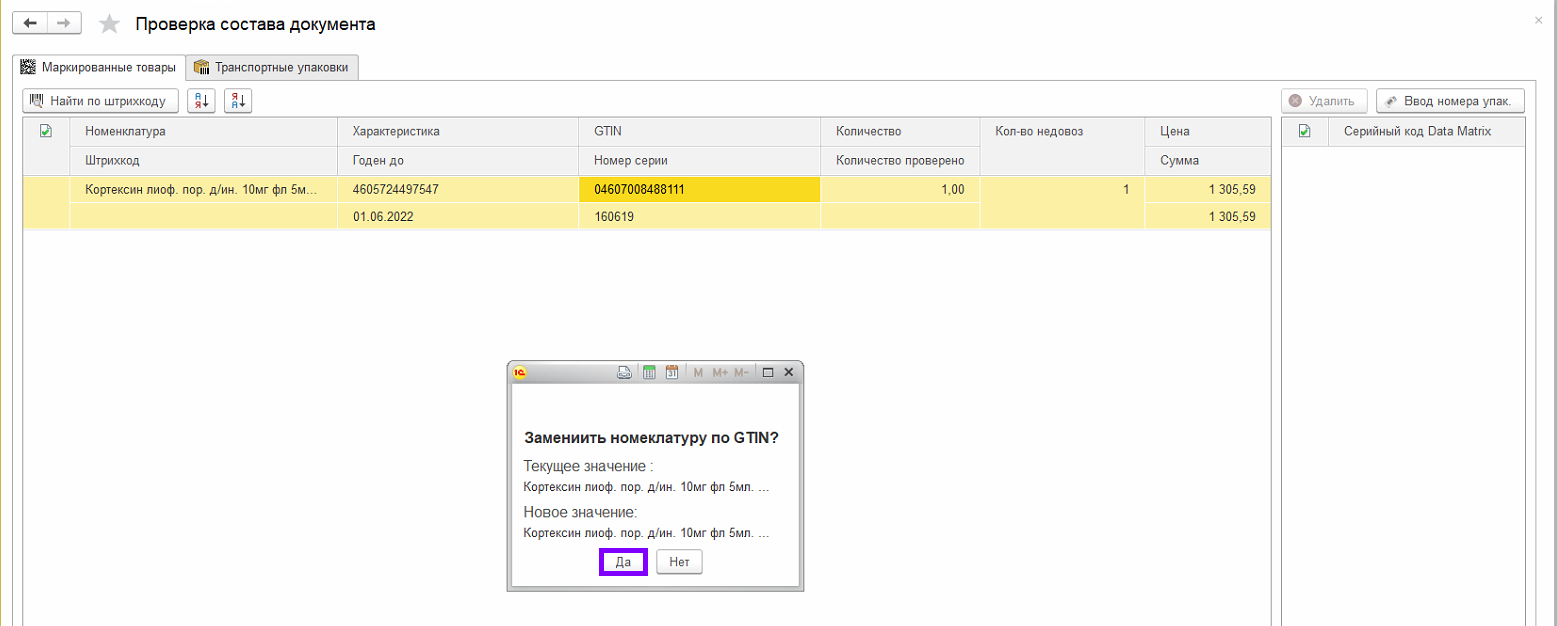Select the Маркированные товары tab
This screenshot has height=626, width=1558.
(x=99, y=67)
